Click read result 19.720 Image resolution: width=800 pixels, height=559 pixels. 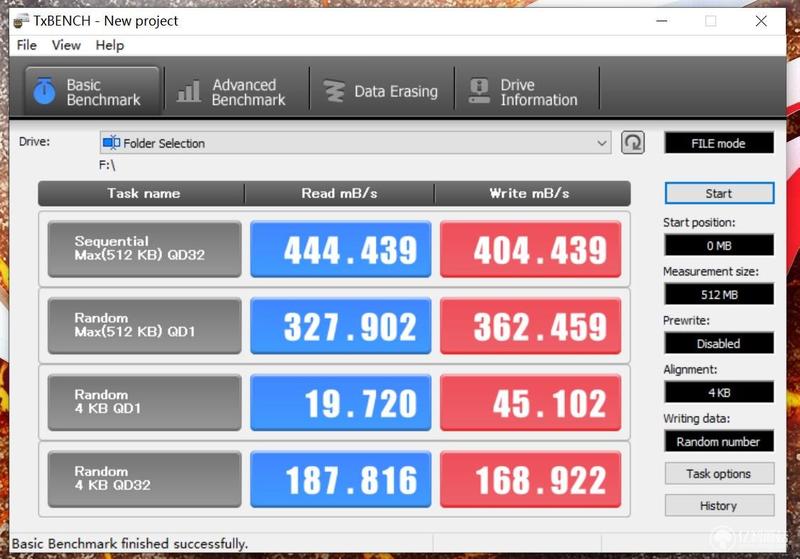click(x=341, y=402)
